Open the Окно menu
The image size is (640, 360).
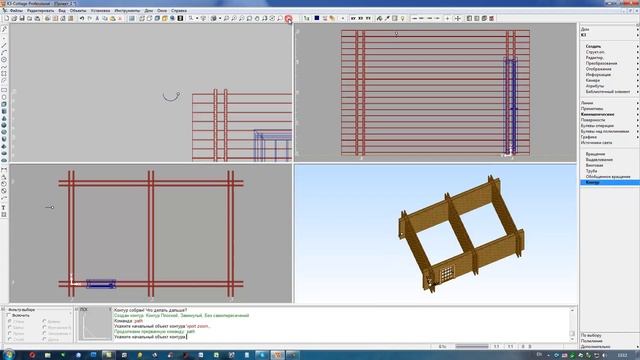162,11
